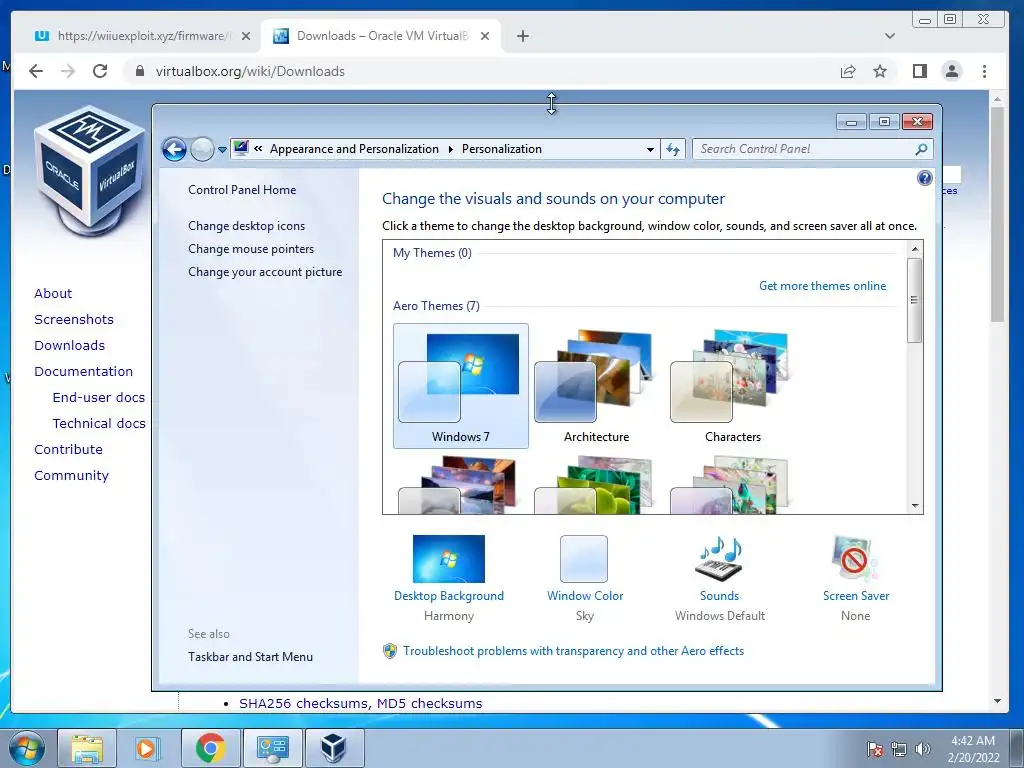
Task: Open Community link on VirtualBox page
Action: (x=71, y=475)
